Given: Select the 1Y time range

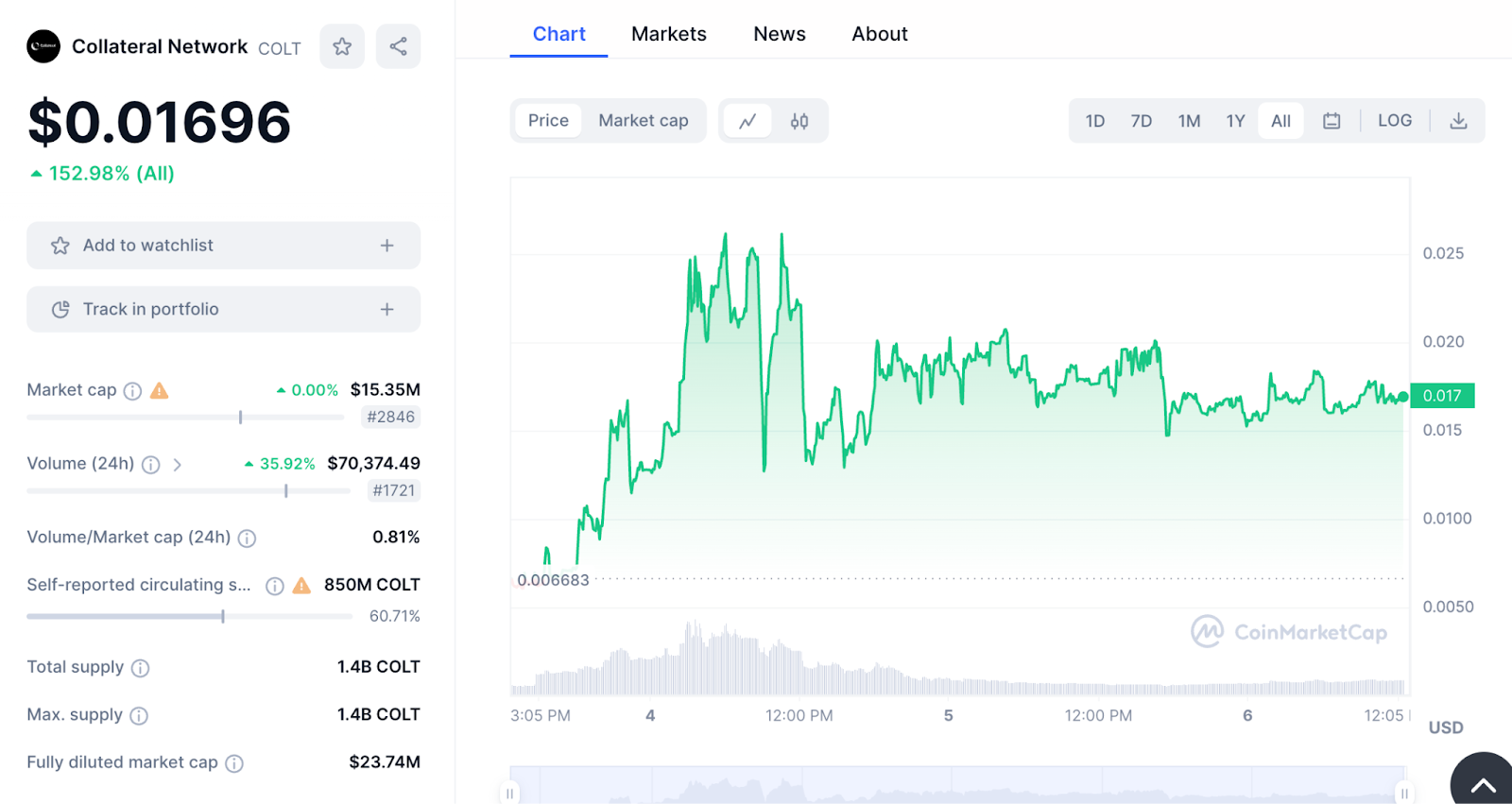Looking at the screenshot, I should click(x=1235, y=121).
